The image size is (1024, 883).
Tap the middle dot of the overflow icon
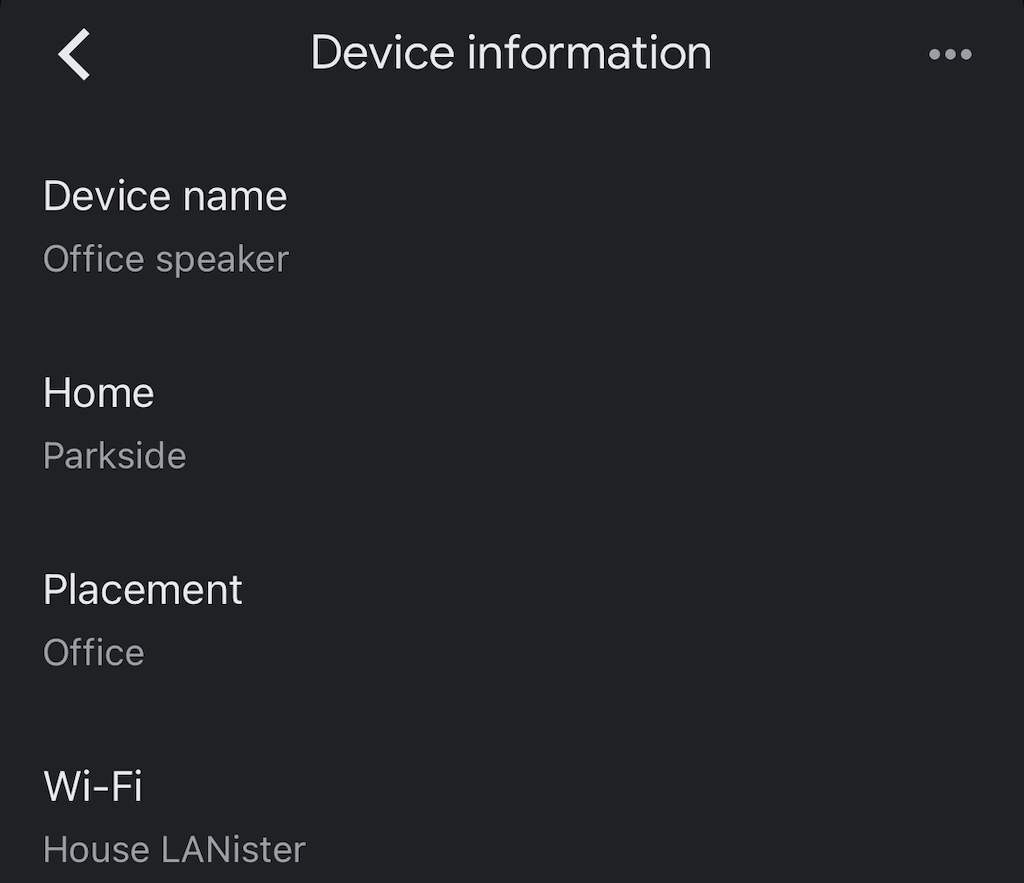pyautogui.click(x=950, y=55)
